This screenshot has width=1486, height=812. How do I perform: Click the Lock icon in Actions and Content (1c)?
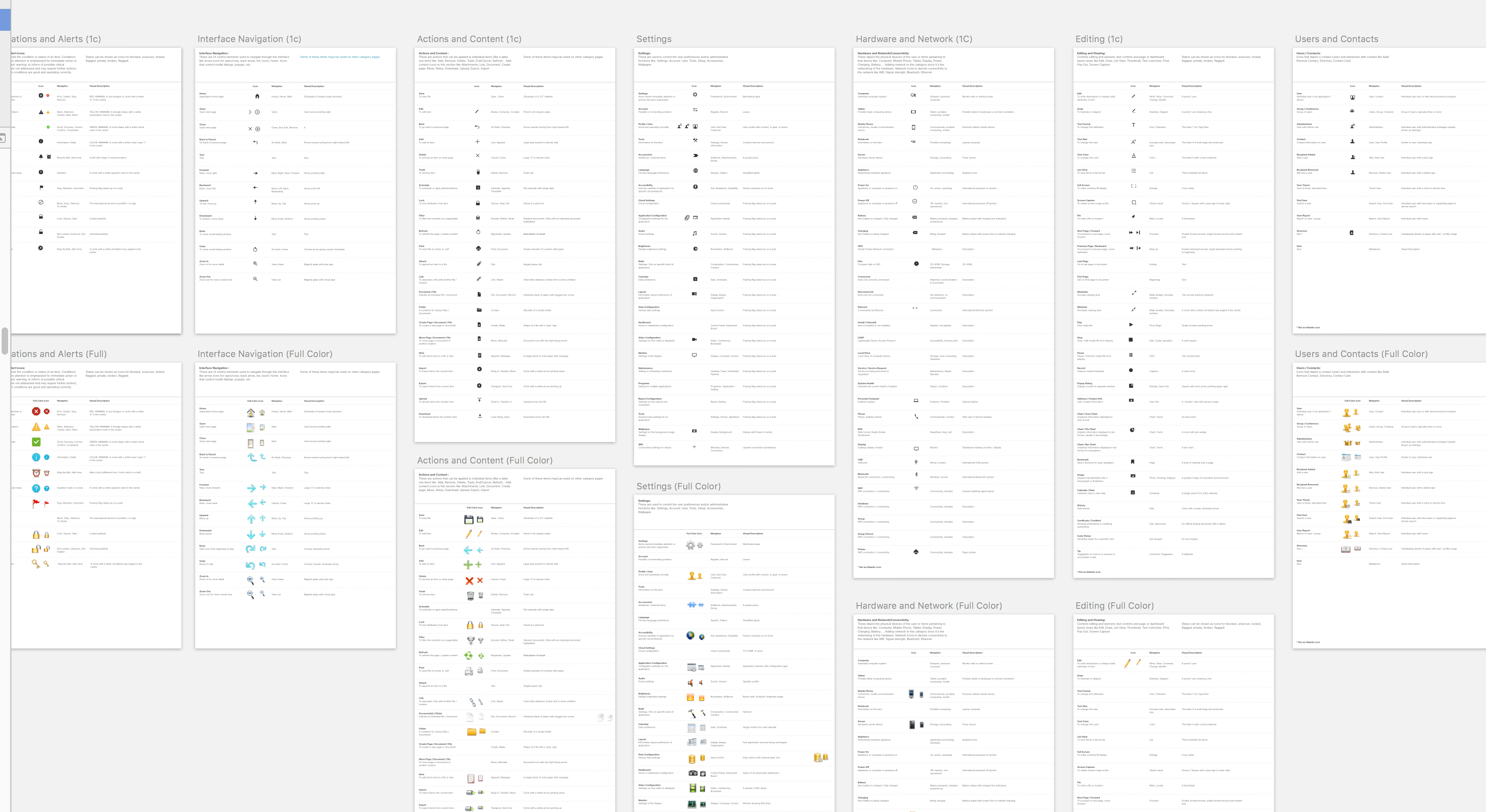[x=478, y=203]
